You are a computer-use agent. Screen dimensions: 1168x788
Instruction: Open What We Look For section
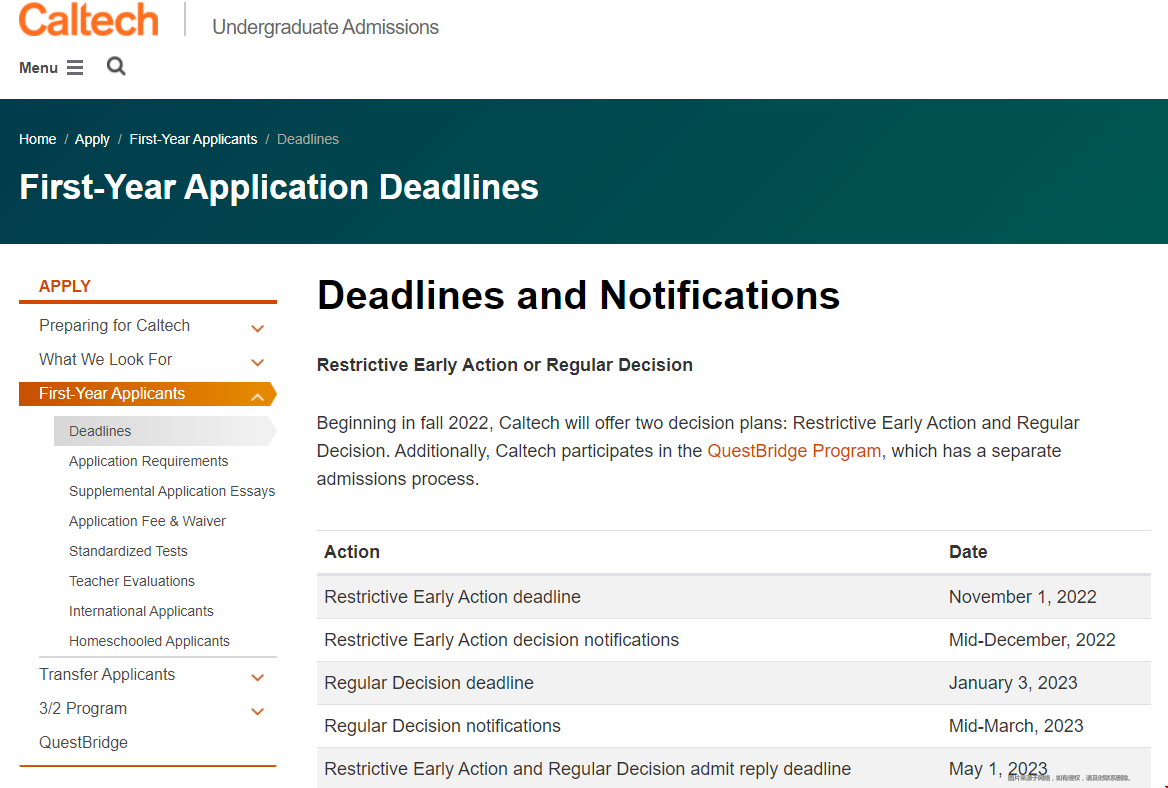pyautogui.click(x=106, y=360)
